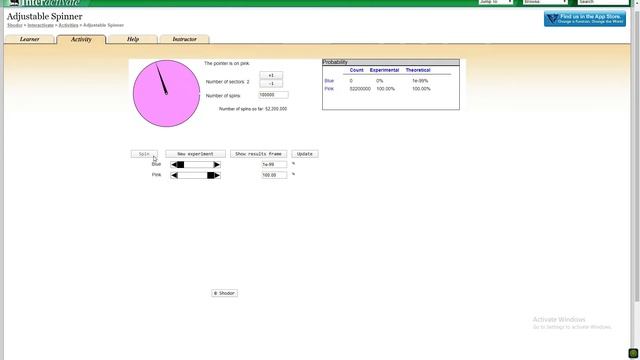The image size is (640, 360).
Task: Click 'The pointer is on pink' text
Action: [227, 64]
